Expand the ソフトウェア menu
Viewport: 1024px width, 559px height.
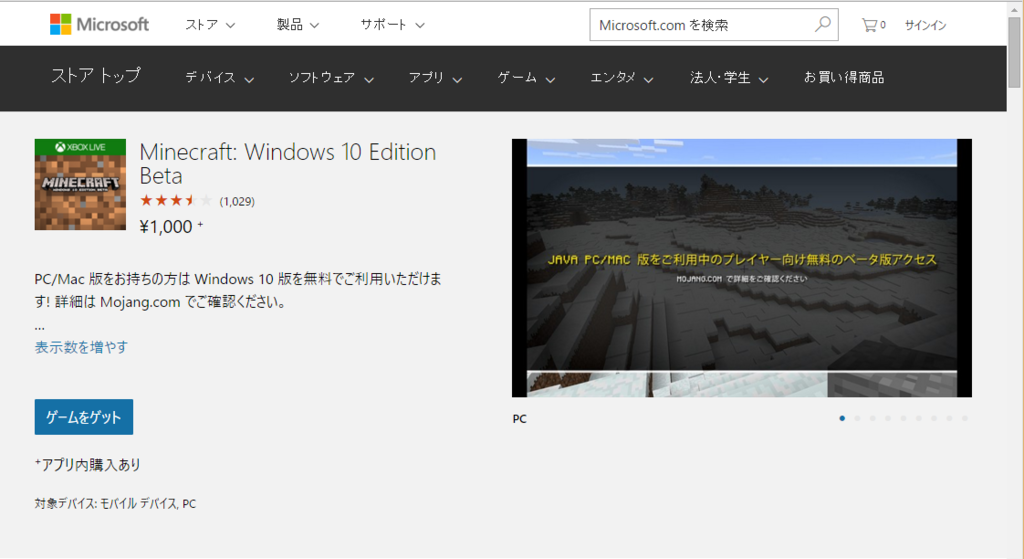point(331,78)
